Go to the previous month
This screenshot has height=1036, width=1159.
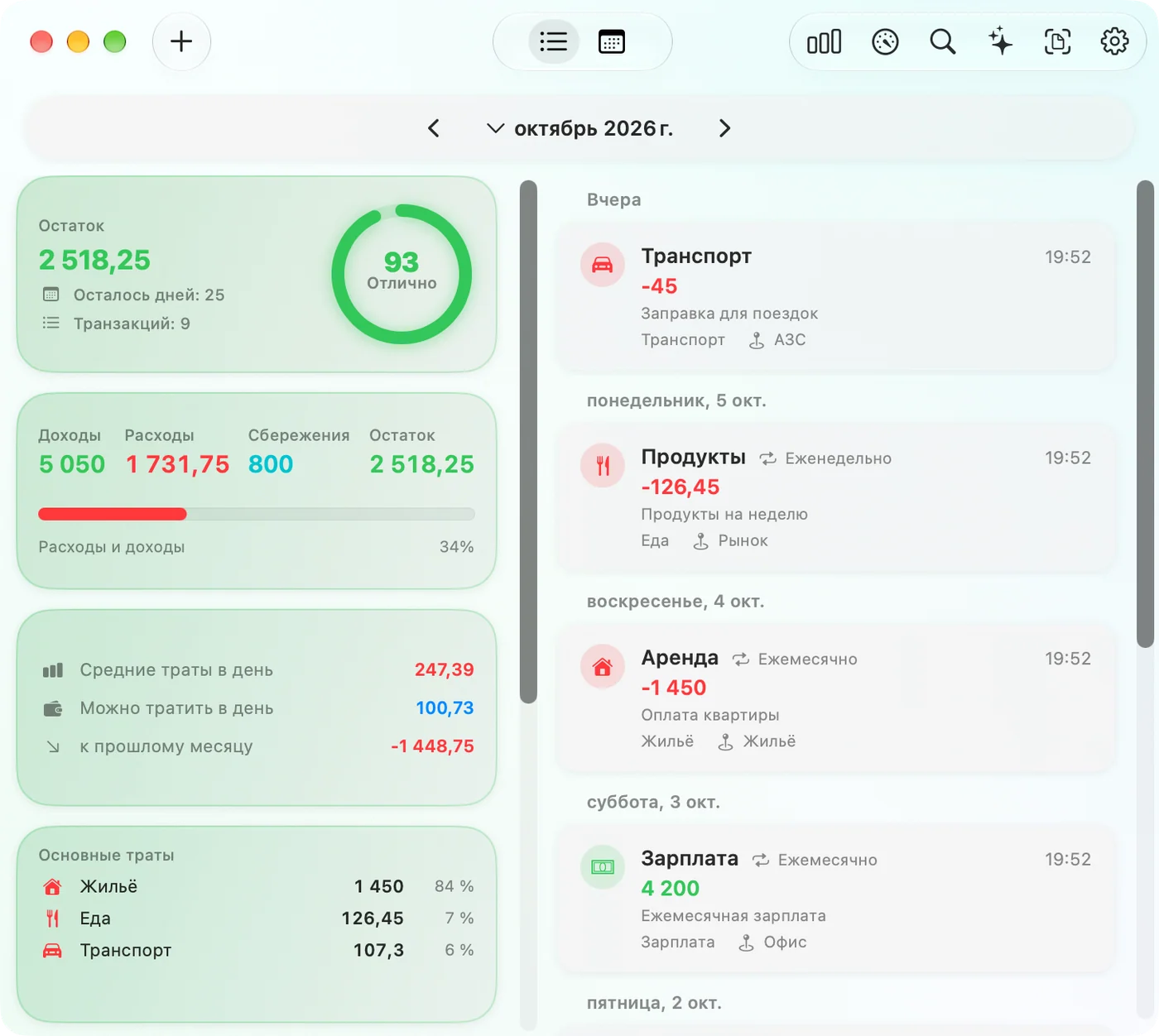434,128
